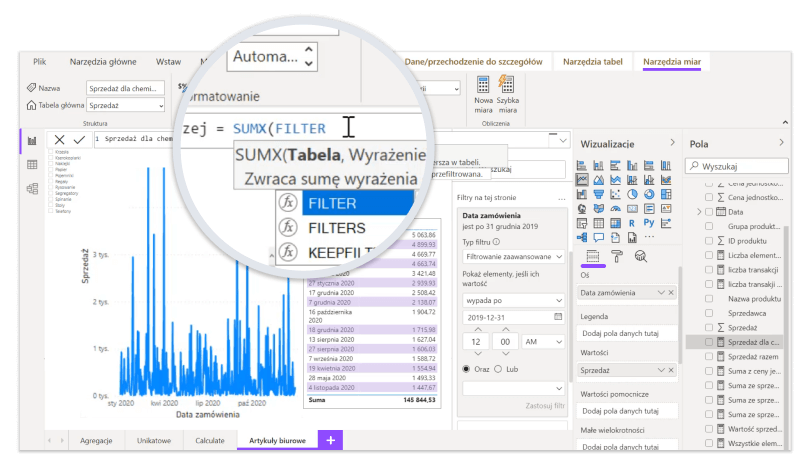The height and width of the screenshot is (472, 807).
Task: Switch to Narzędzia główne ribbon tab
Action: (x=103, y=62)
